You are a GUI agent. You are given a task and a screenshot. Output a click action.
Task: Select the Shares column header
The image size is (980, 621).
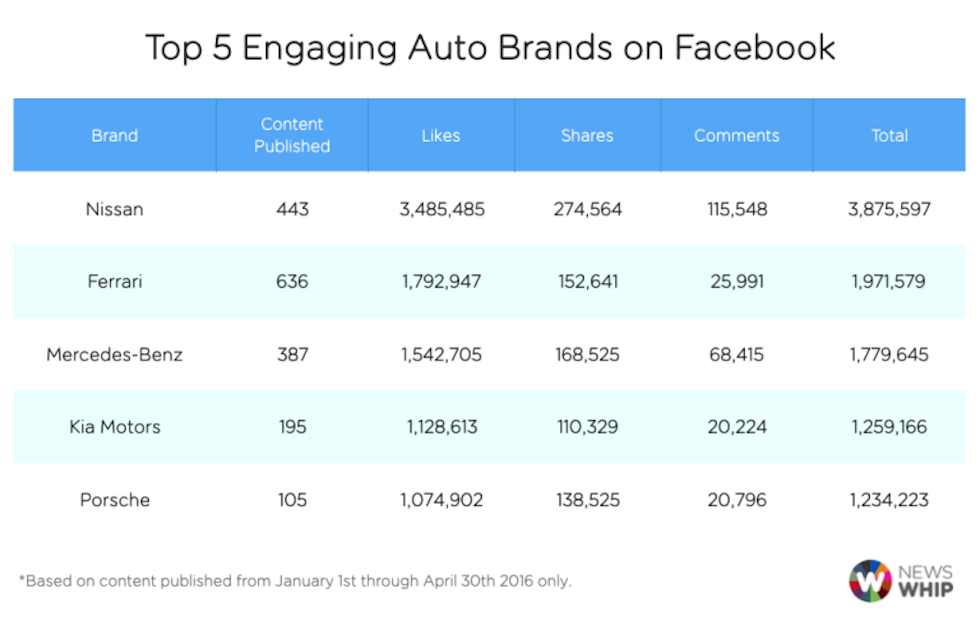click(587, 135)
